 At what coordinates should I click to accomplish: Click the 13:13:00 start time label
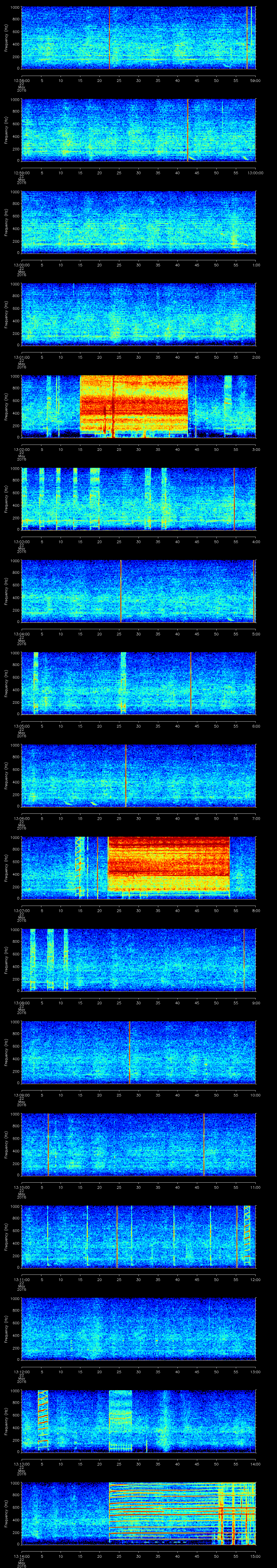(x=21, y=1464)
